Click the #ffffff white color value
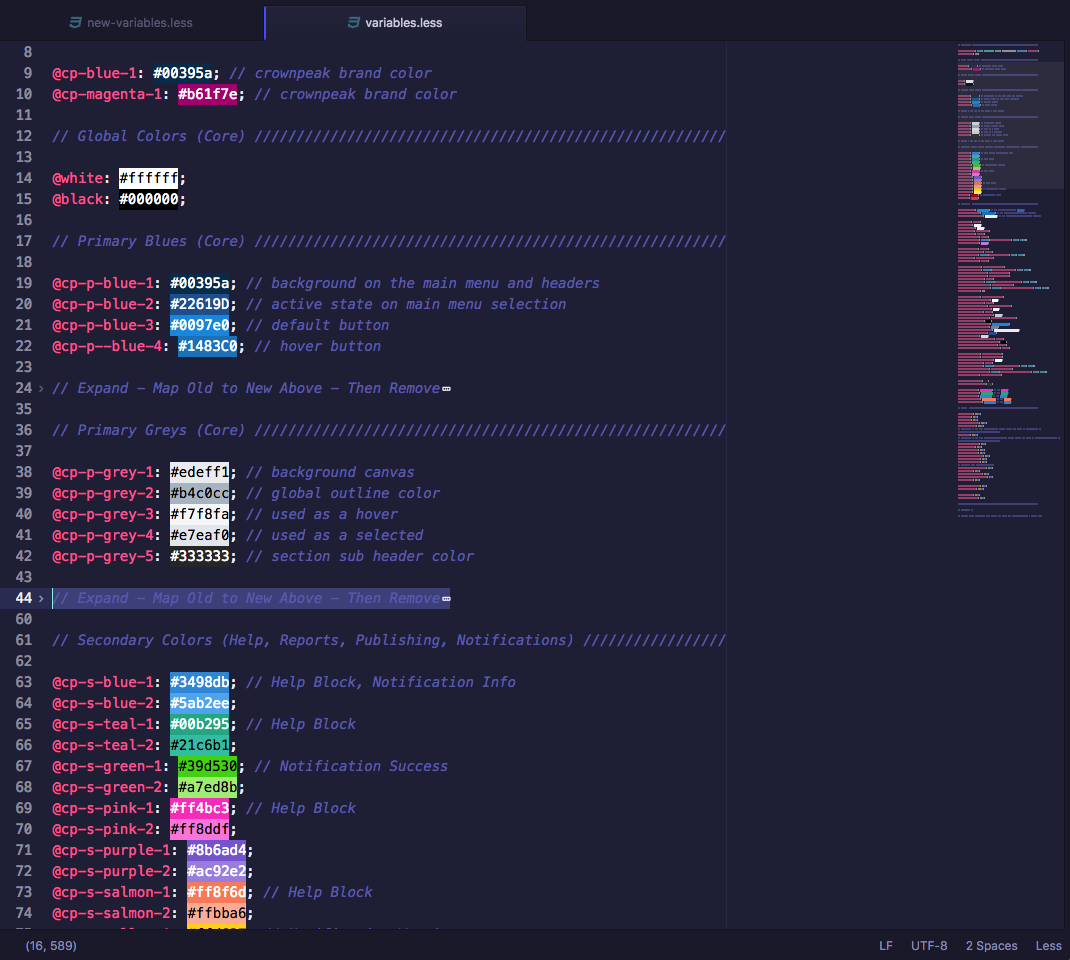Image resolution: width=1070 pixels, height=960 pixels. pos(148,178)
